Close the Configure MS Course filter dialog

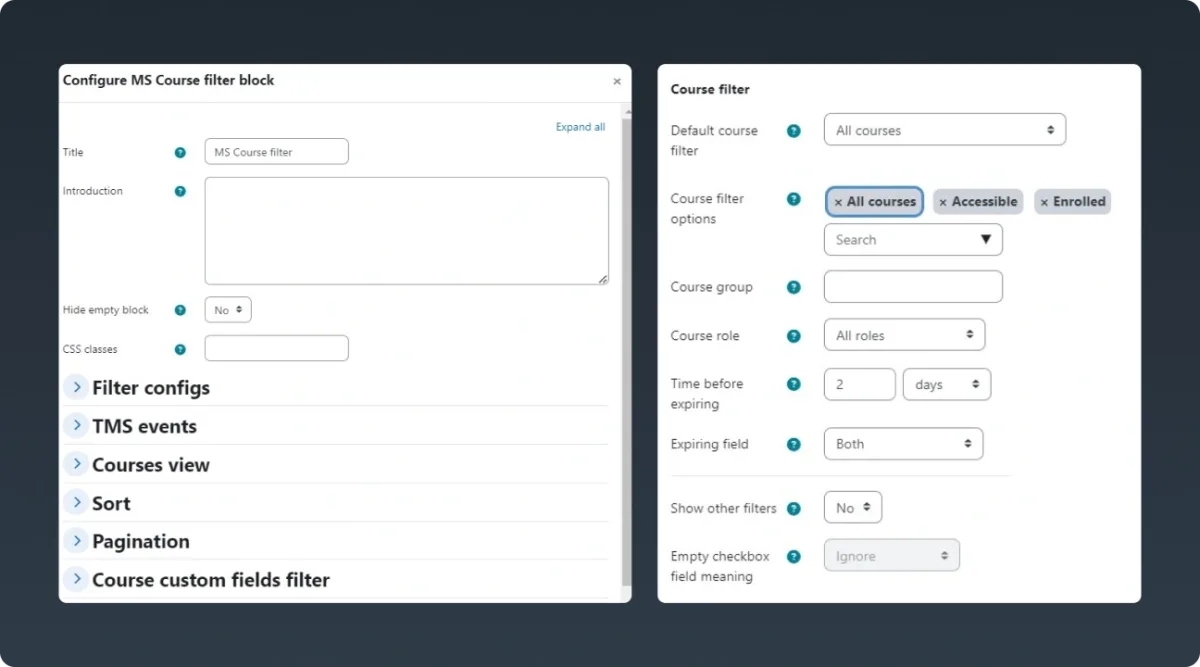pos(617,81)
